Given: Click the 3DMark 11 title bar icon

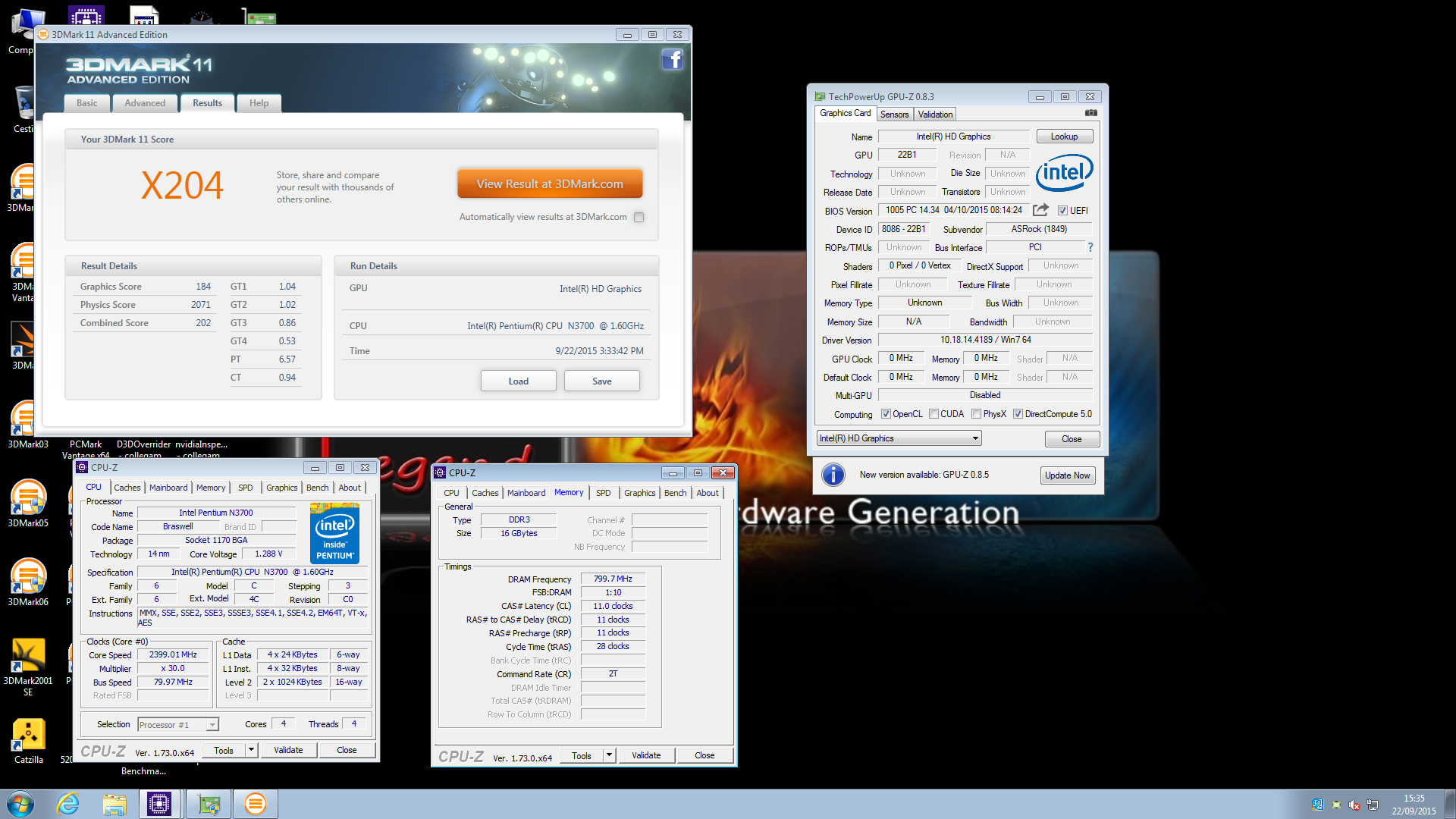Looking at the screenshot, I should (x=43, y=35).
